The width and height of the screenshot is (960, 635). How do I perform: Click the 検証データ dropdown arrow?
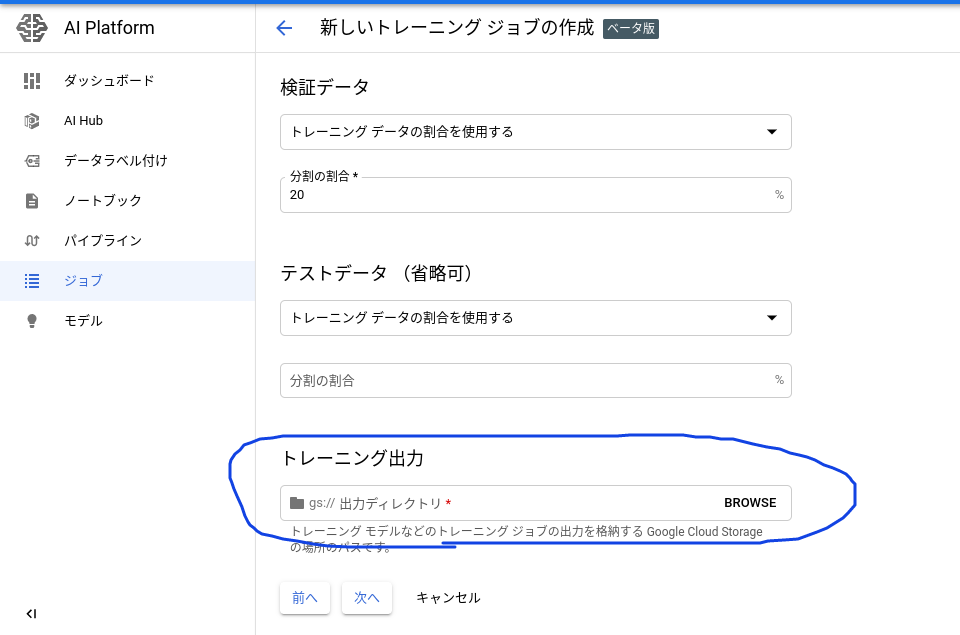[772, 132]
